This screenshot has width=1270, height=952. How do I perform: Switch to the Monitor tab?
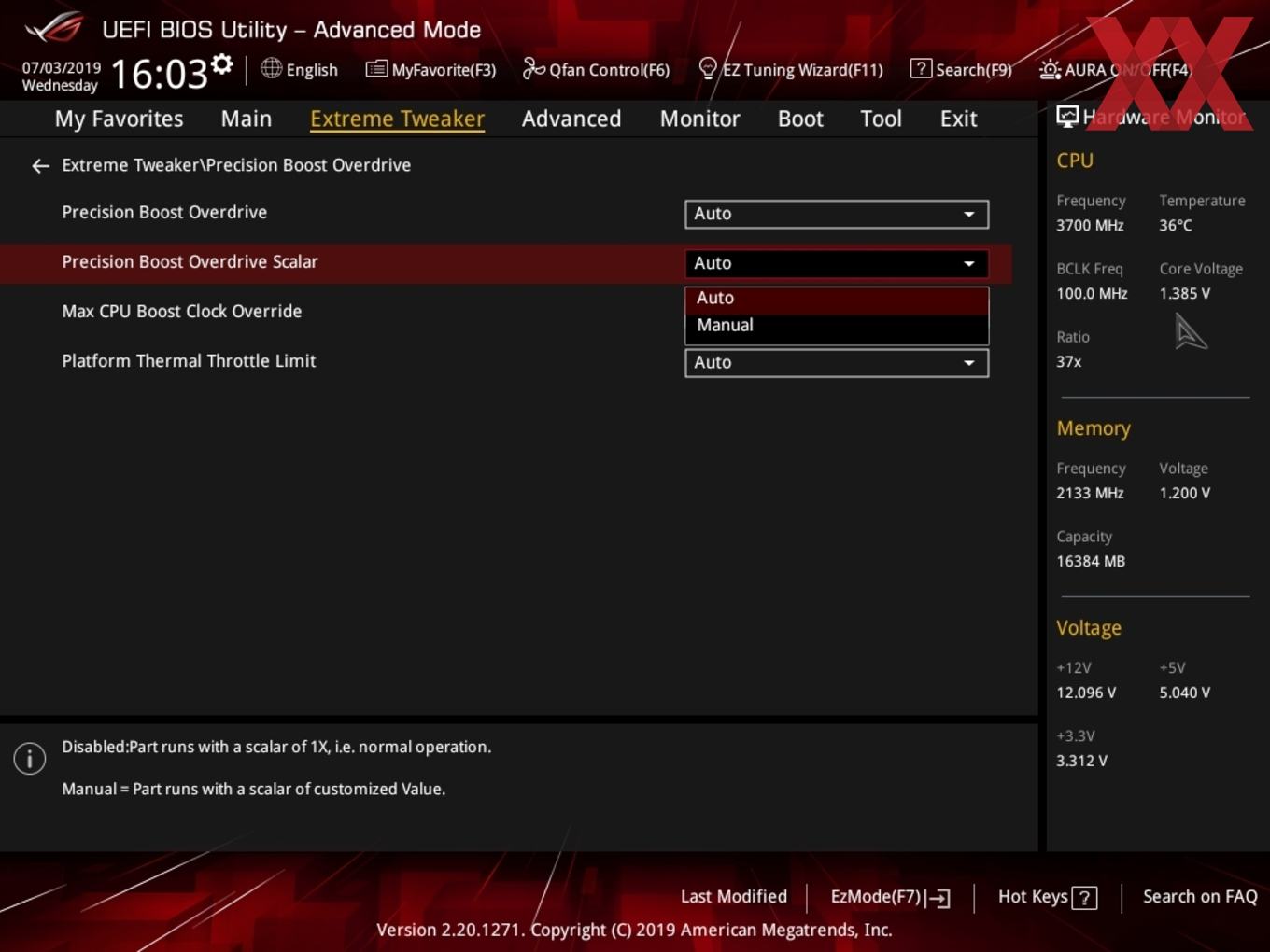(x=699, y=119)
